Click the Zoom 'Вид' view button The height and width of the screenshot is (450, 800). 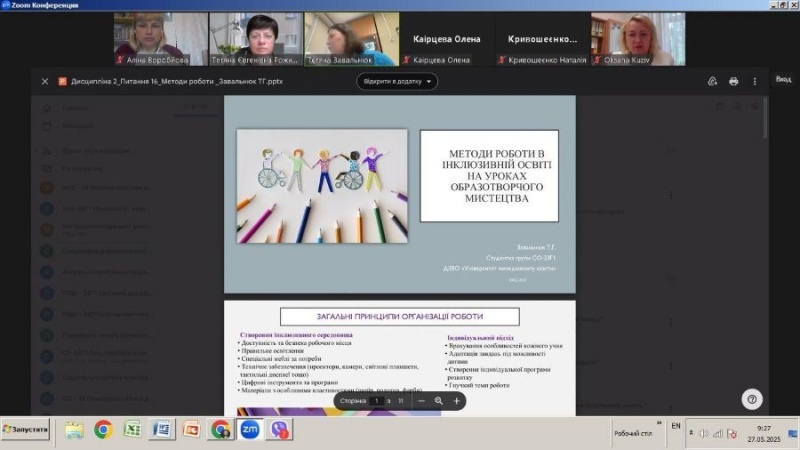click(x=782, y=79)
